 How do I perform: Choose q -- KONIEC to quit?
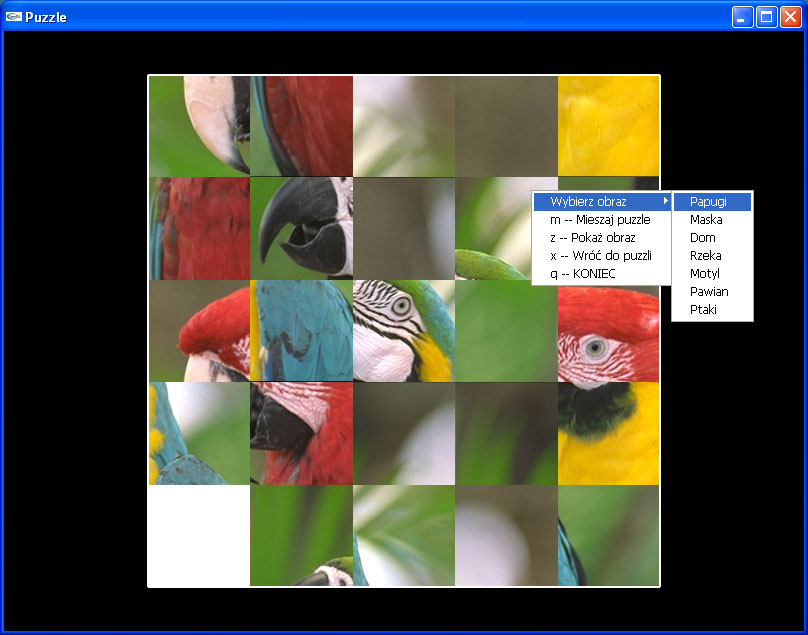click(x=601, y=274)
